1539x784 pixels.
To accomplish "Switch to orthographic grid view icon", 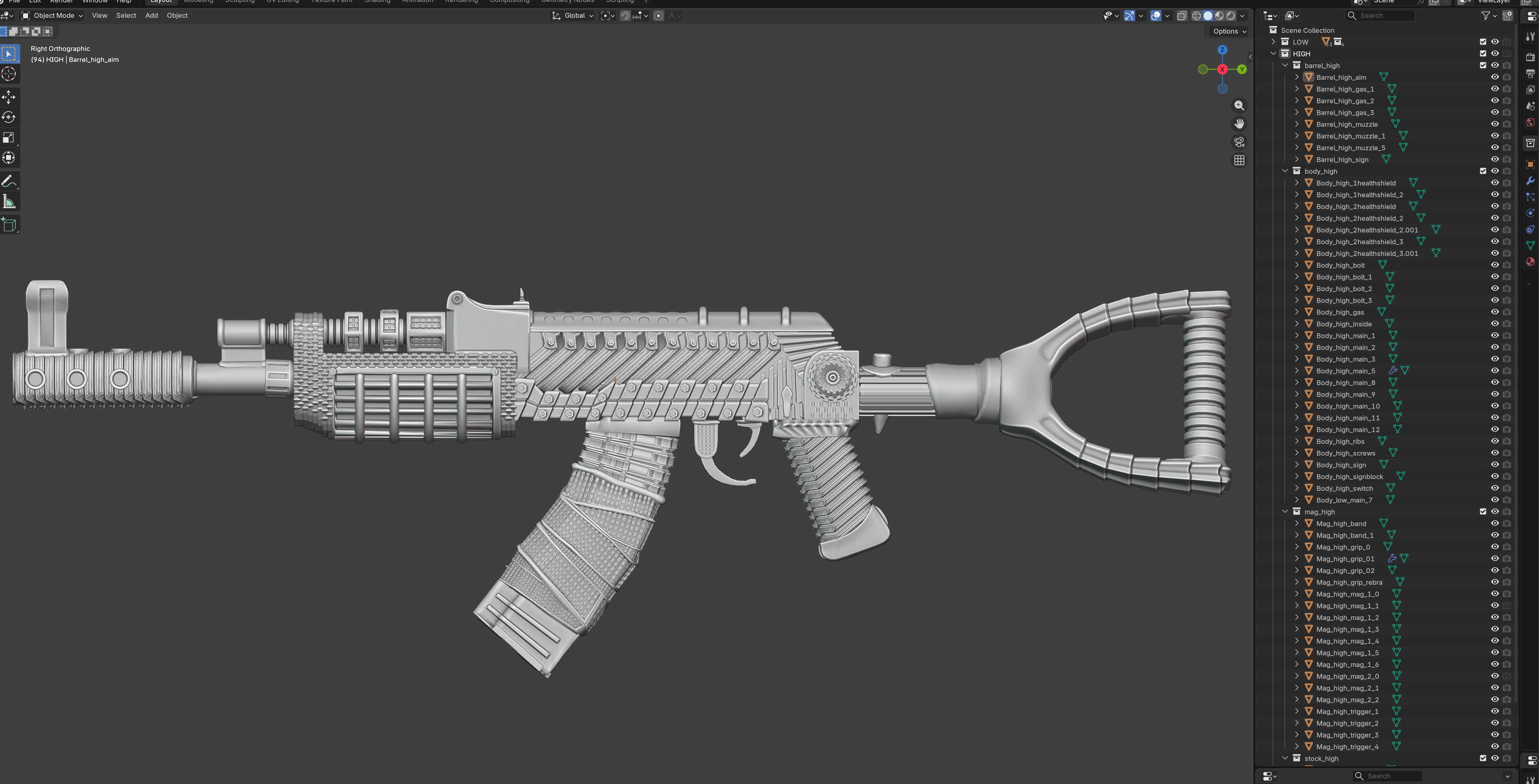I will [x=1239, y=161].
